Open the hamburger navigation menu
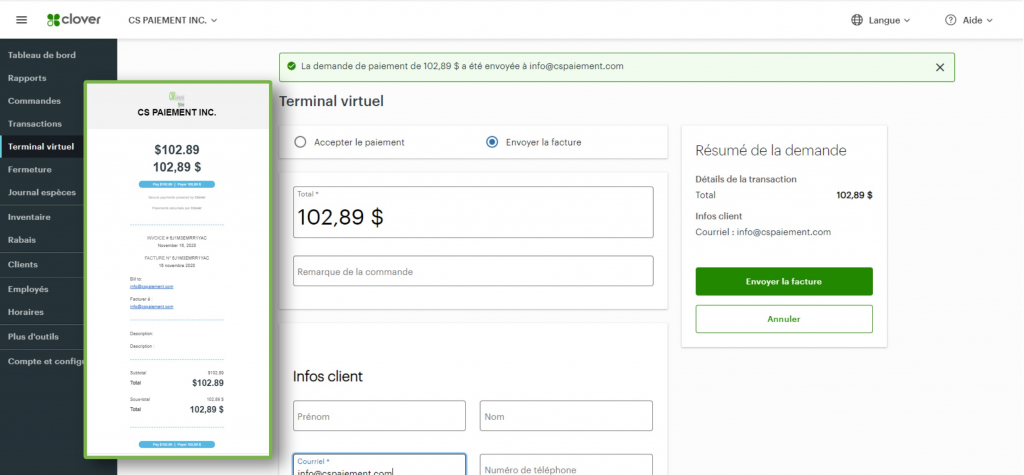 [x=22, y=20]
